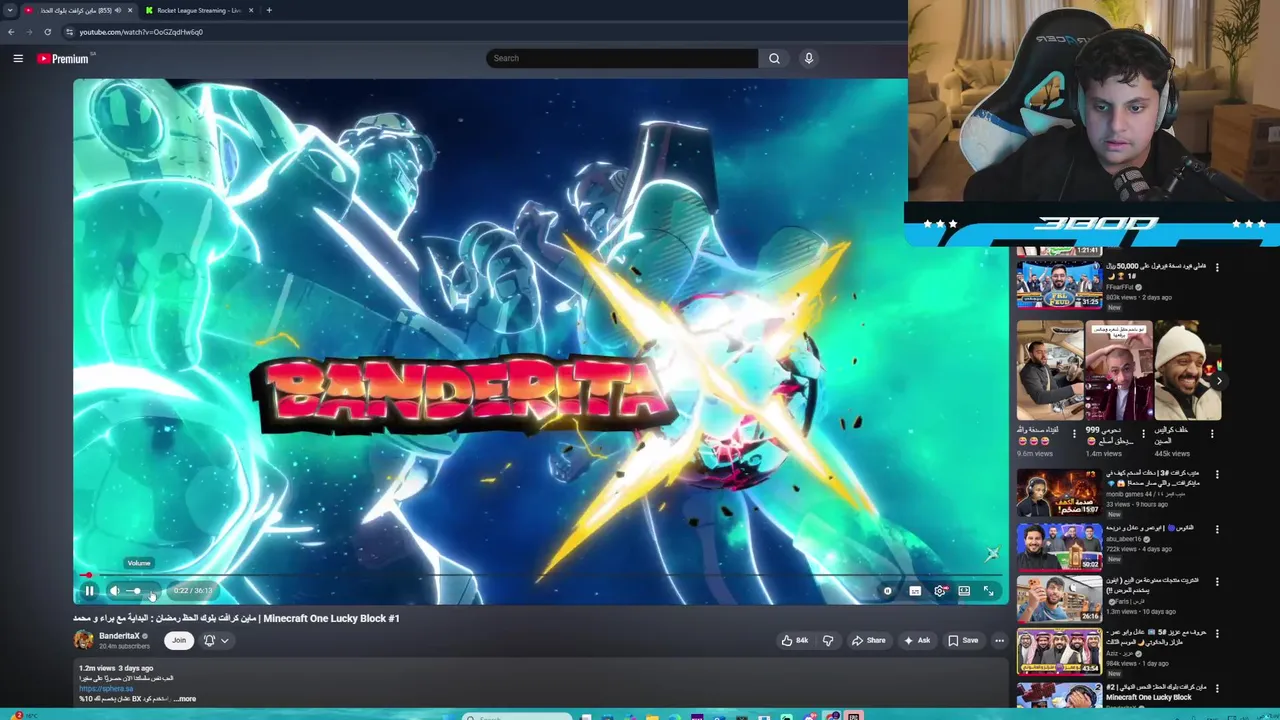Open menu for Faris video
This screenshot has height=720, width=1280.
pos(1217,582)
